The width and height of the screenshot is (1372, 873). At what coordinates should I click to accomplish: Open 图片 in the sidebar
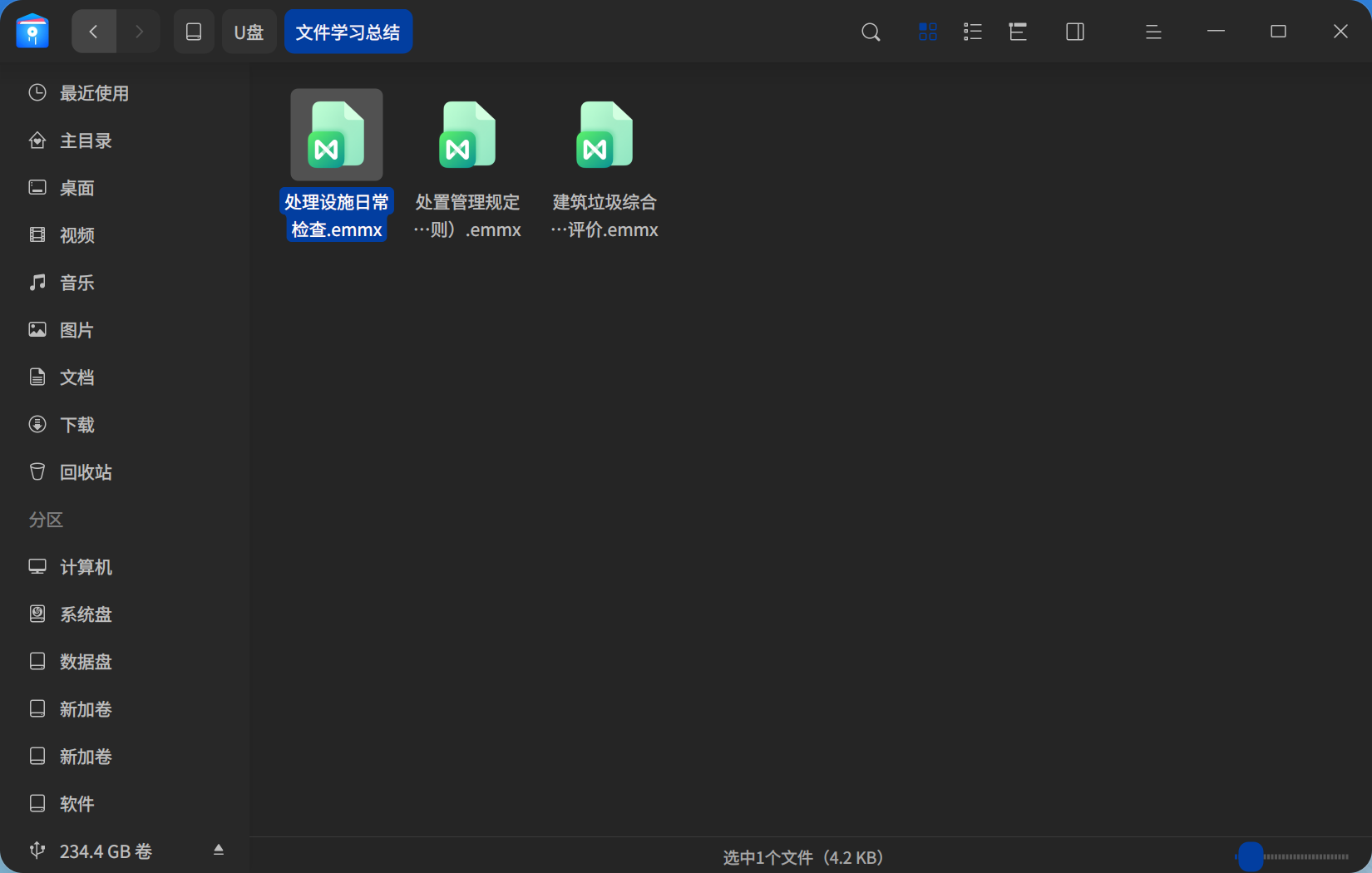tap(125, 330)
